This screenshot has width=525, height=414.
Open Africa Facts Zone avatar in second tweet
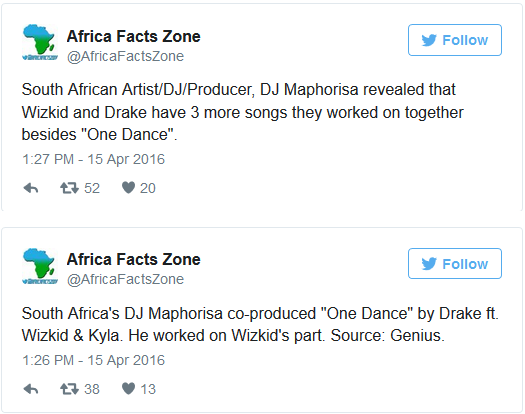tap(40, 266)
